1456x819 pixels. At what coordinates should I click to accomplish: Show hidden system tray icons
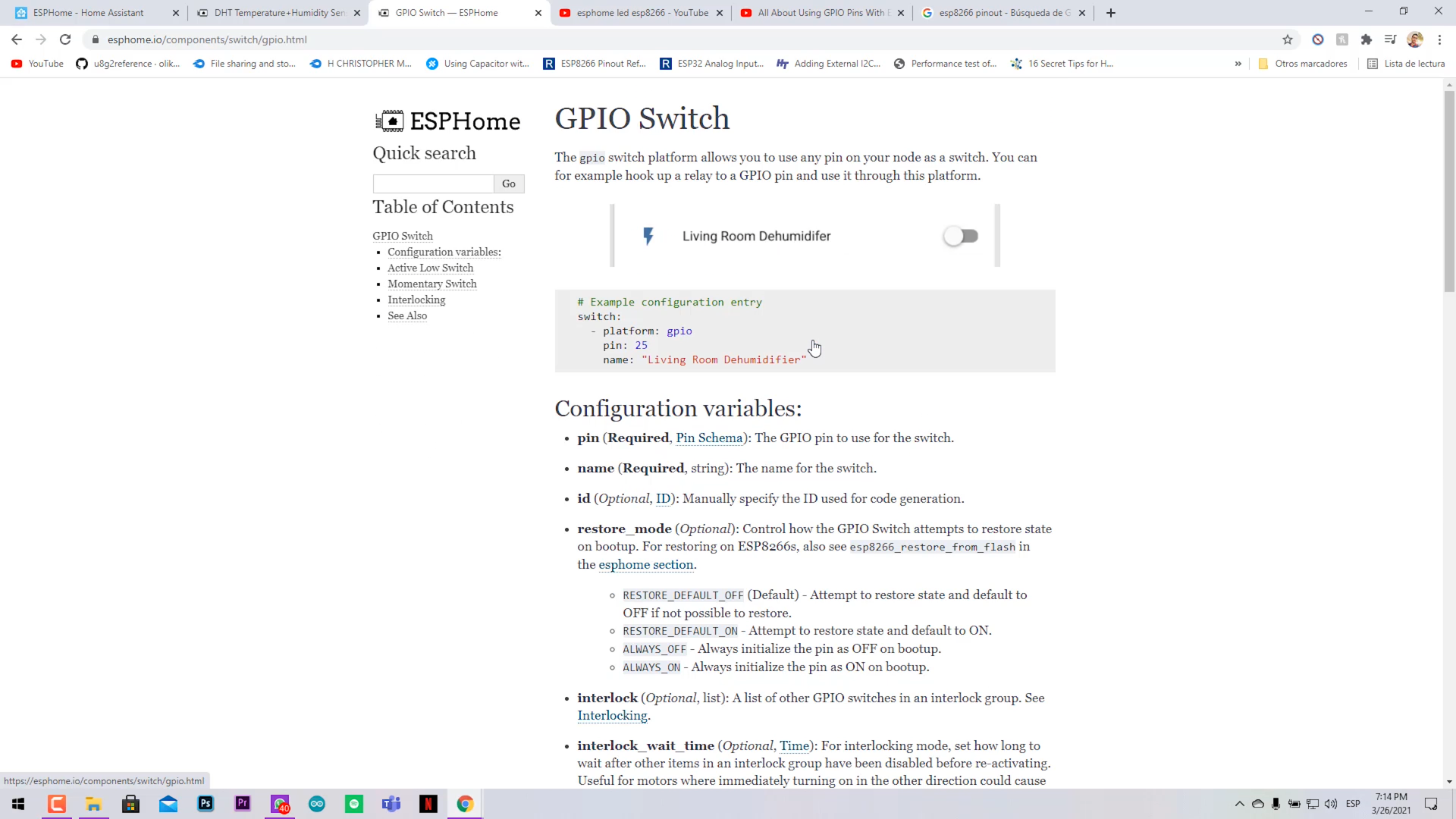pyautogui.click(x=1240, y=804)
